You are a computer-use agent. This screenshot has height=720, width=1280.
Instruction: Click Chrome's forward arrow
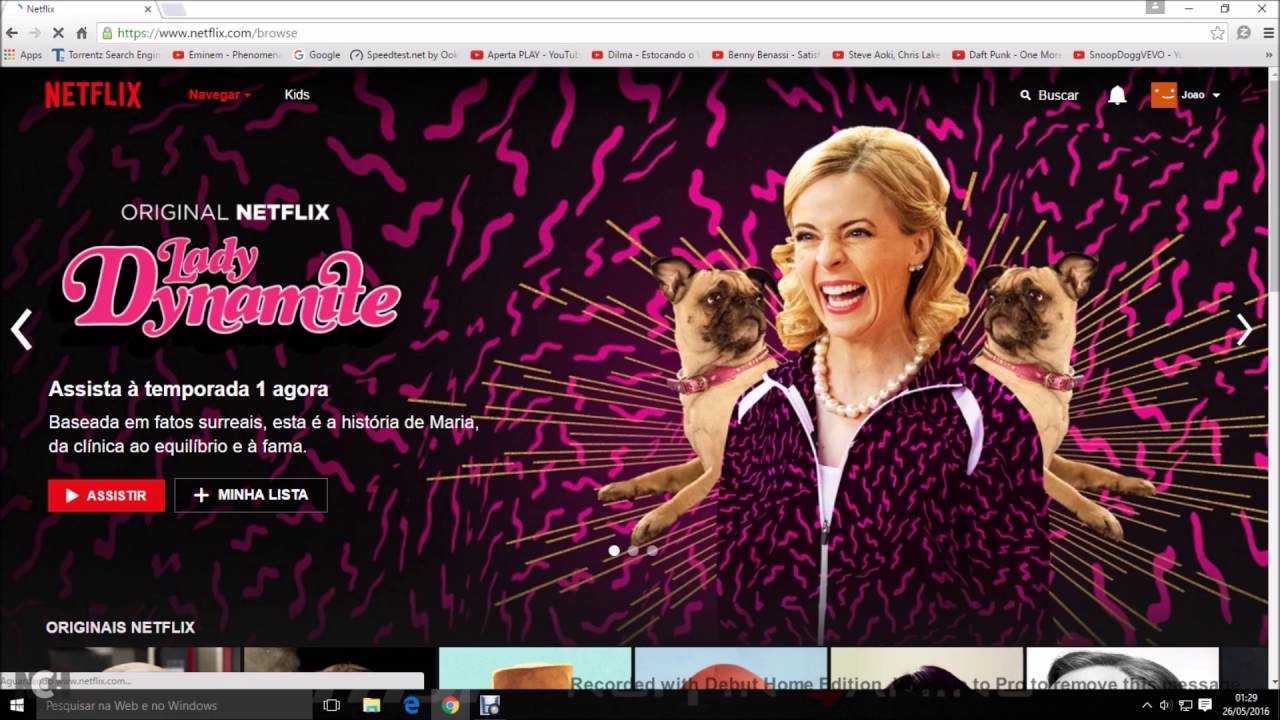pos(35,33)
